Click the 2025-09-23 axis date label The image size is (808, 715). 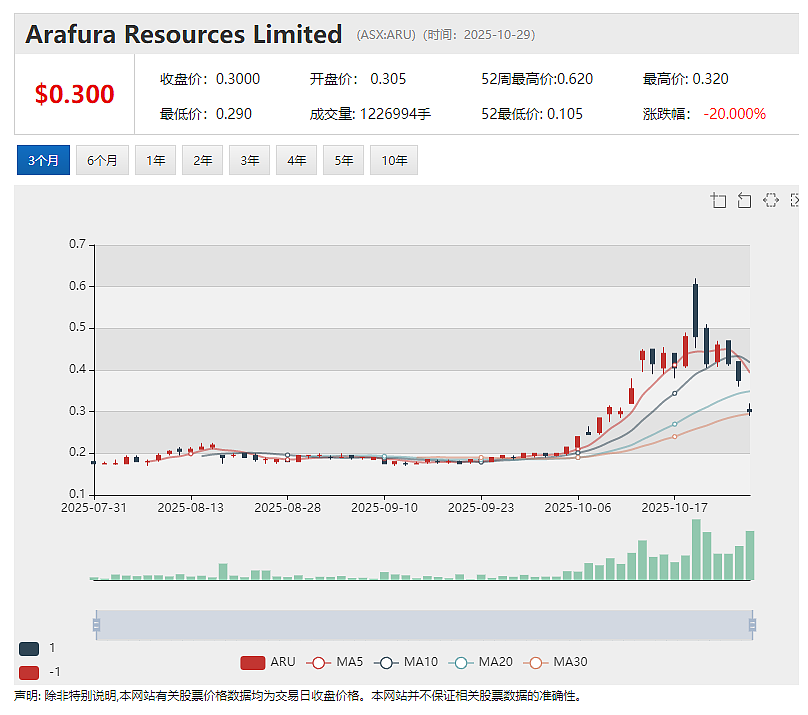481,508
